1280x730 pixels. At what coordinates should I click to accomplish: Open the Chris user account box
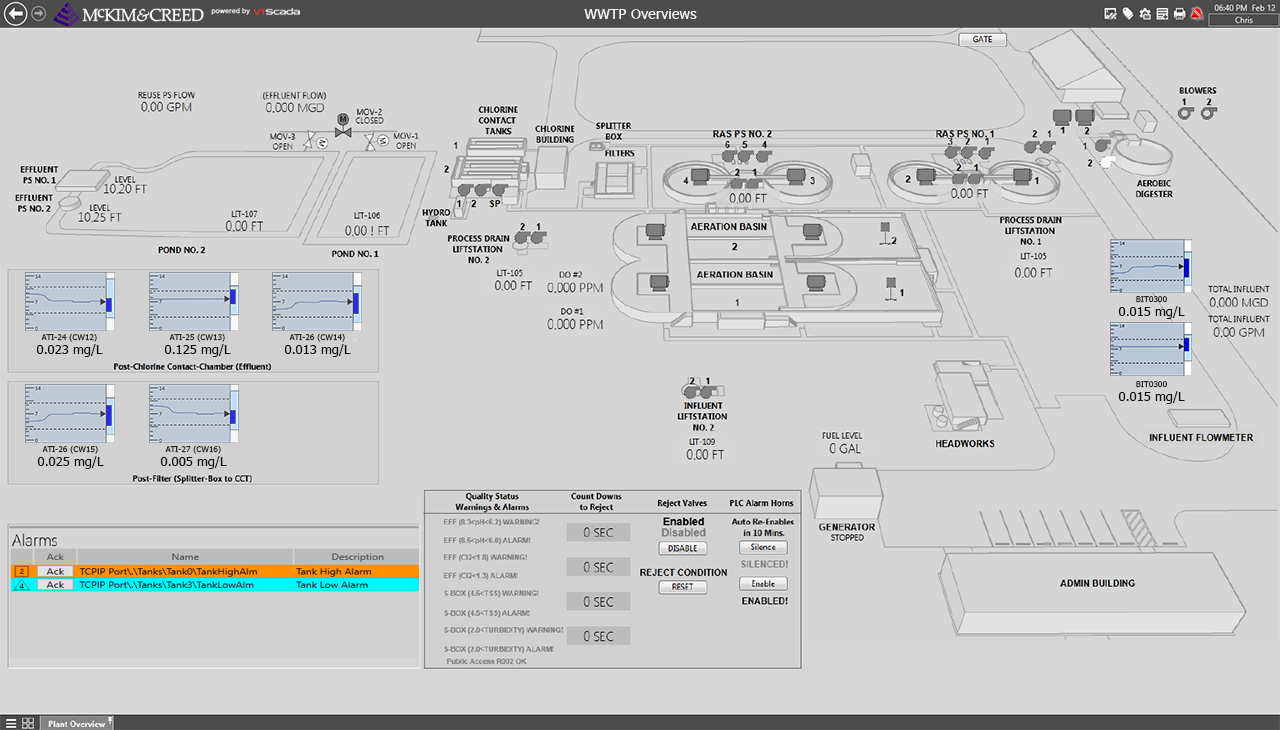click(x=1243, y=20)
